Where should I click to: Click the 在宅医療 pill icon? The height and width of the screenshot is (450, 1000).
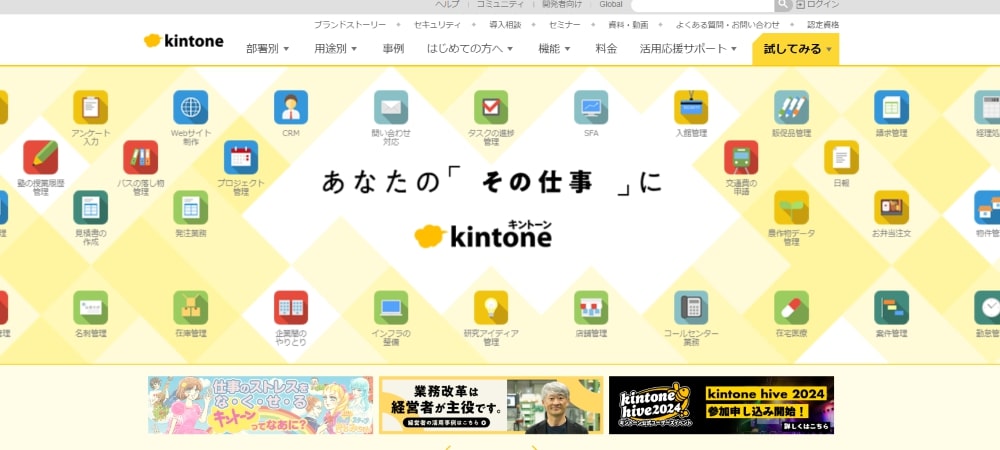791,308
